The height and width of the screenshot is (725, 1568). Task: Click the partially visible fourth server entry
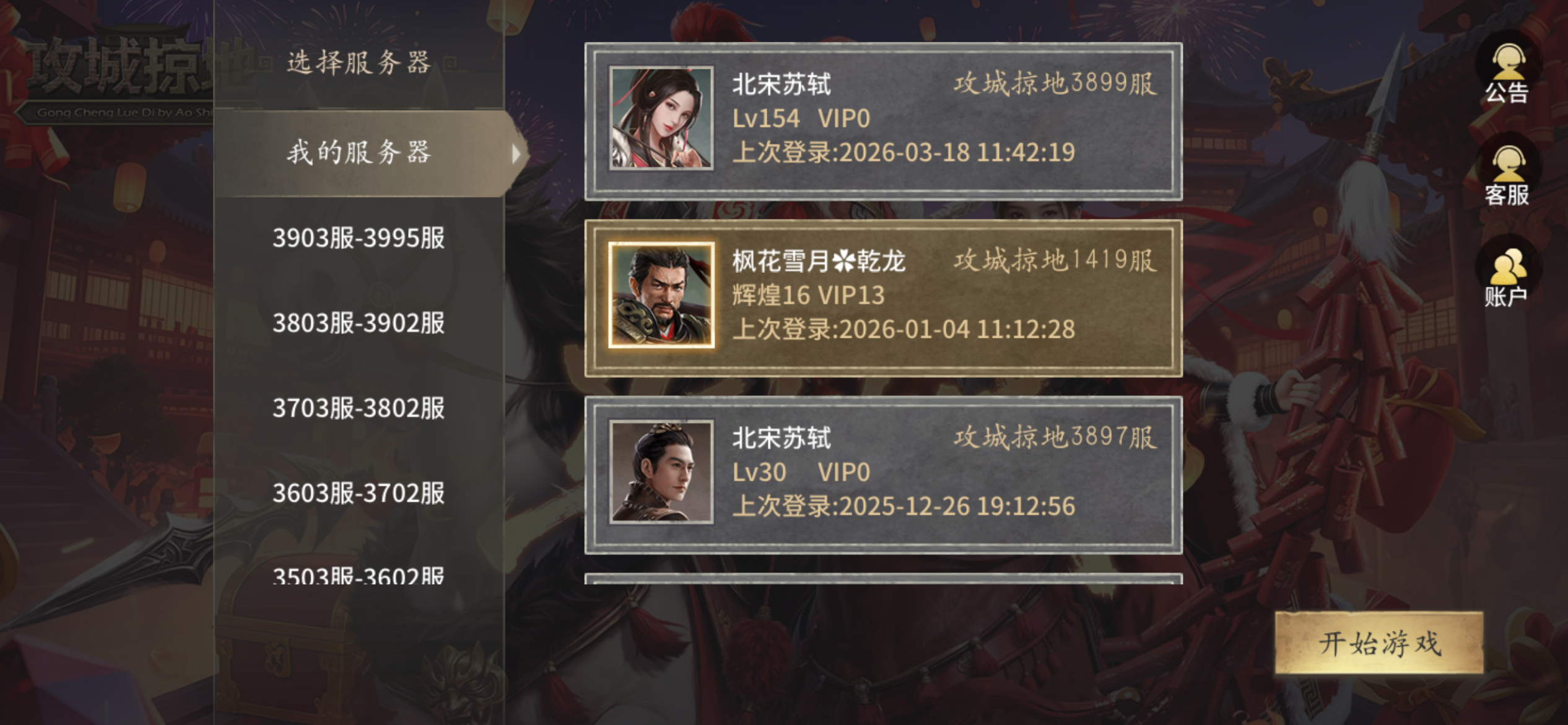[884, 579]
